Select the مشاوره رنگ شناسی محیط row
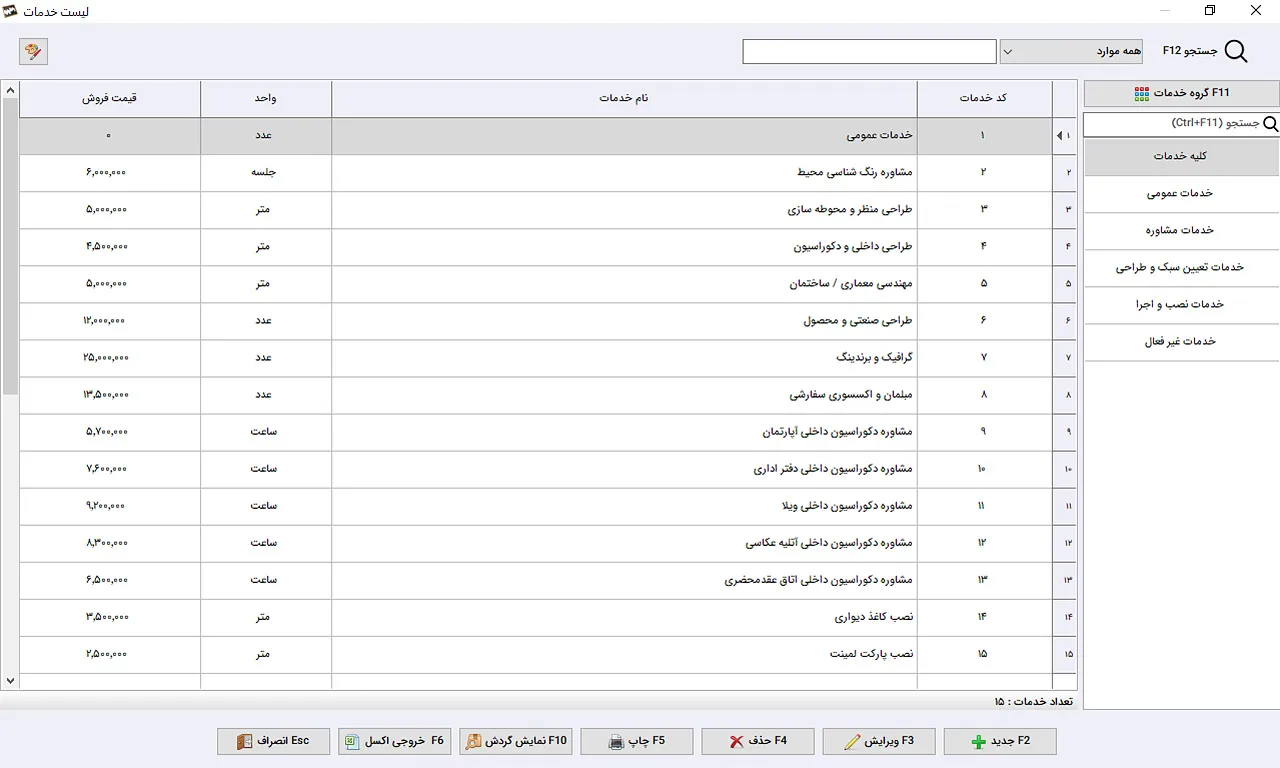1280x768 pixels. pyautogui.click(x=547, y=173)
